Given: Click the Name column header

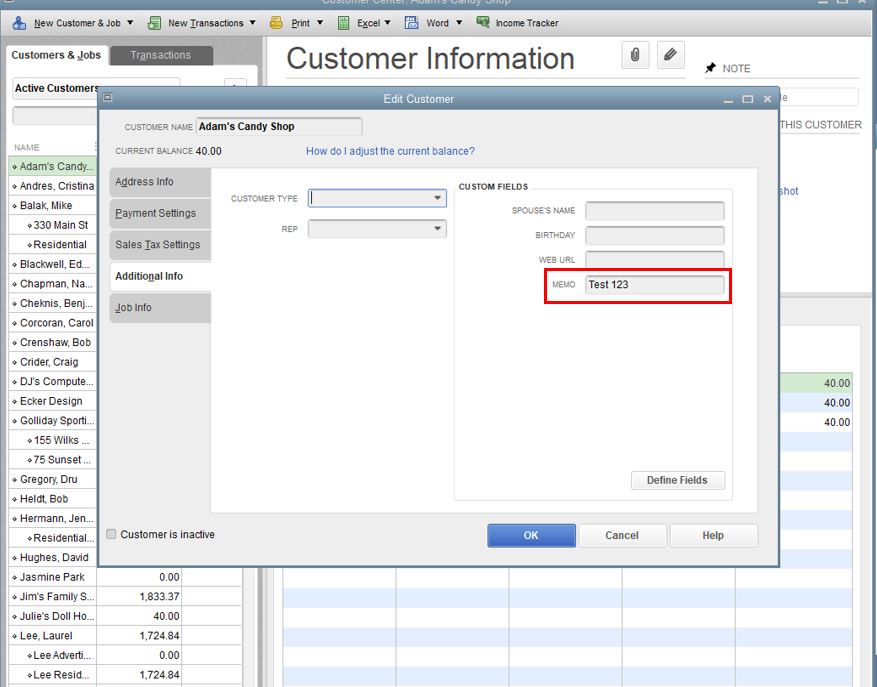Looking at the screenshot, I should click(27, 148).
